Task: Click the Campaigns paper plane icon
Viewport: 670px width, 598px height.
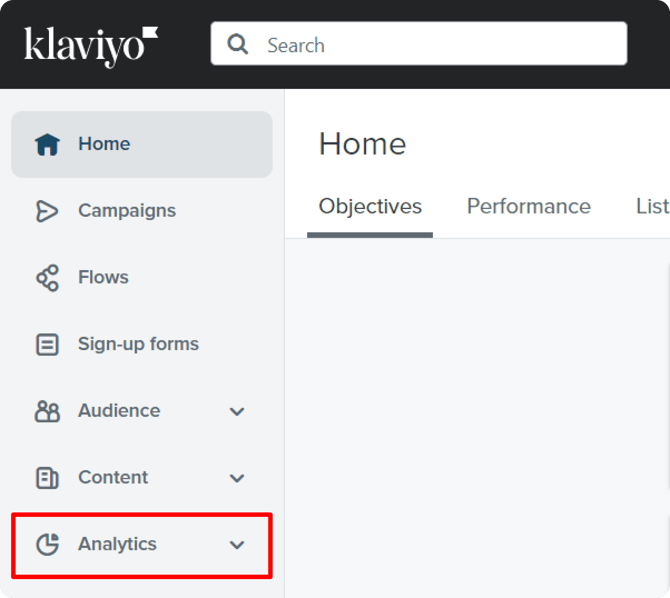Action: tap(47, 211)
